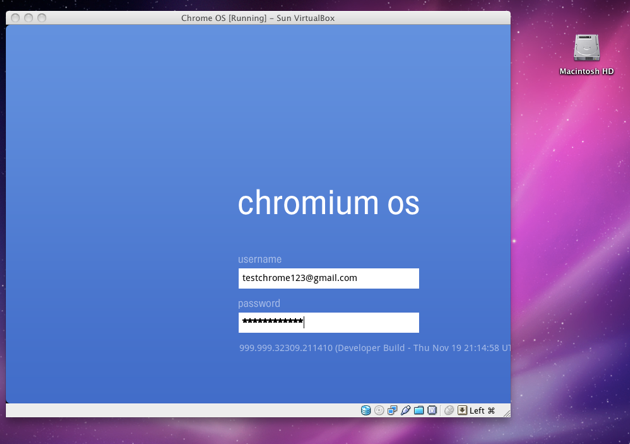The image size is (630, 444).
Task: Select the Macintosh HD desktop drive icon
Action: coord(587,47)
